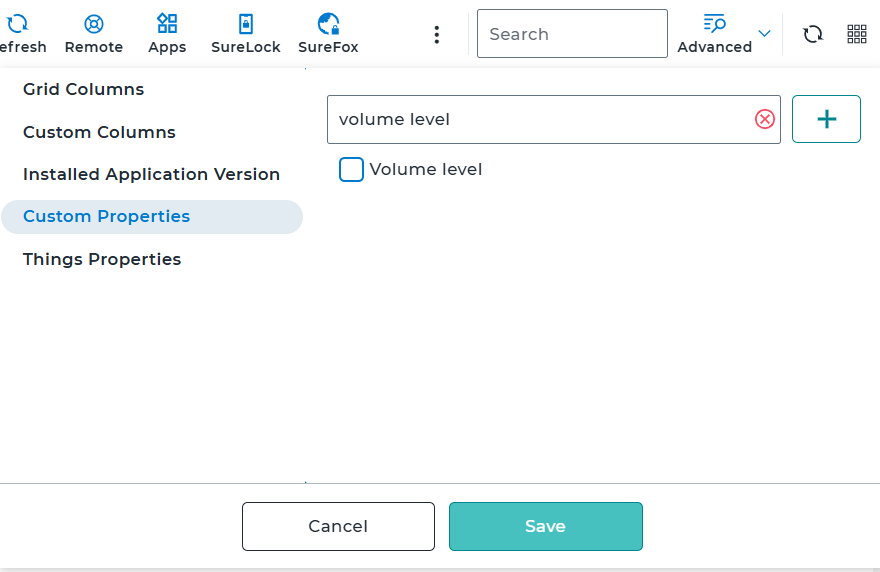
Task: Go to Things Properties section
Action: 102,260
